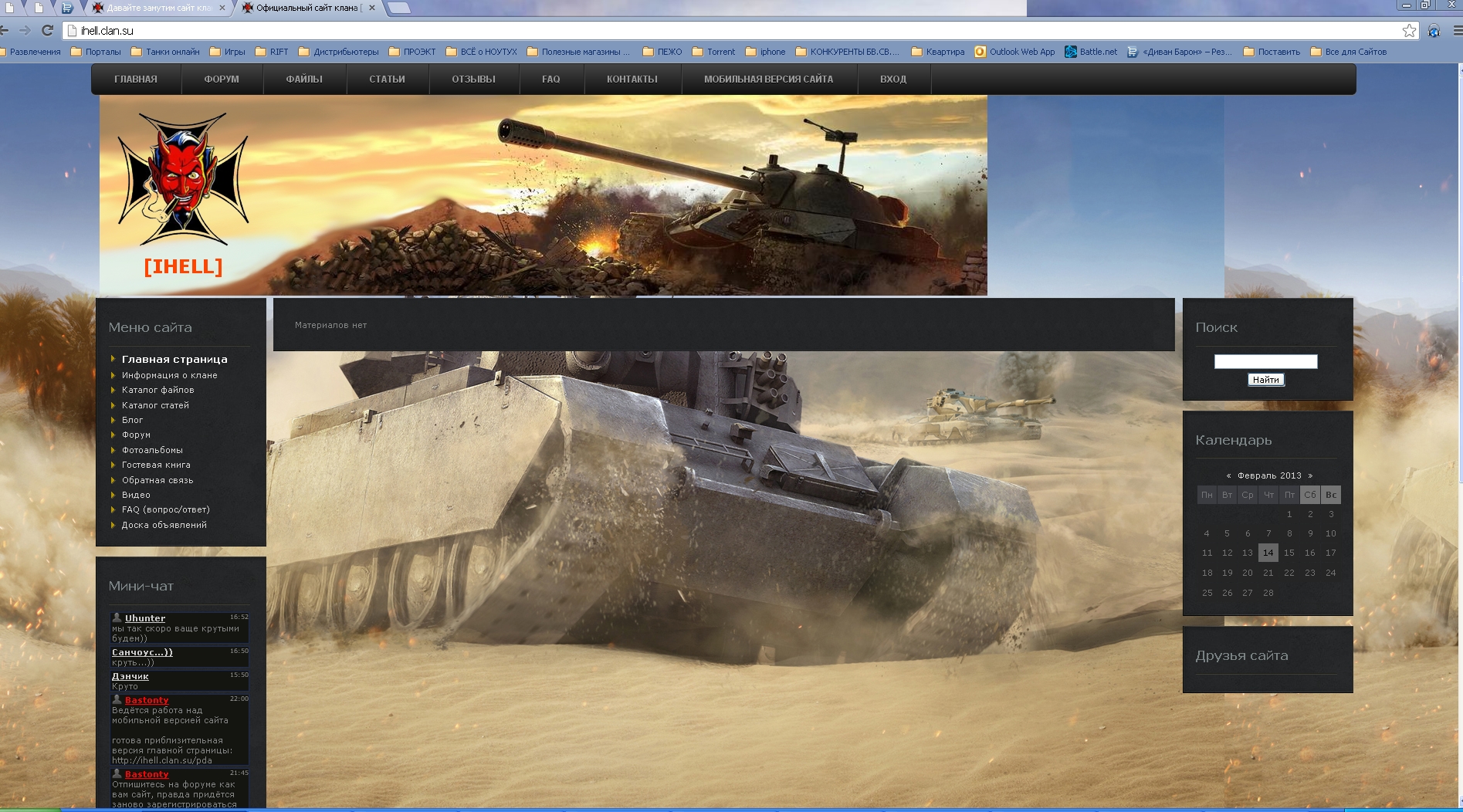Open КОНКУРЕНТЫ БВ.СВ bookmarks folder
The width and height of the screenshot is (1463, 812).
coord(848,52)
